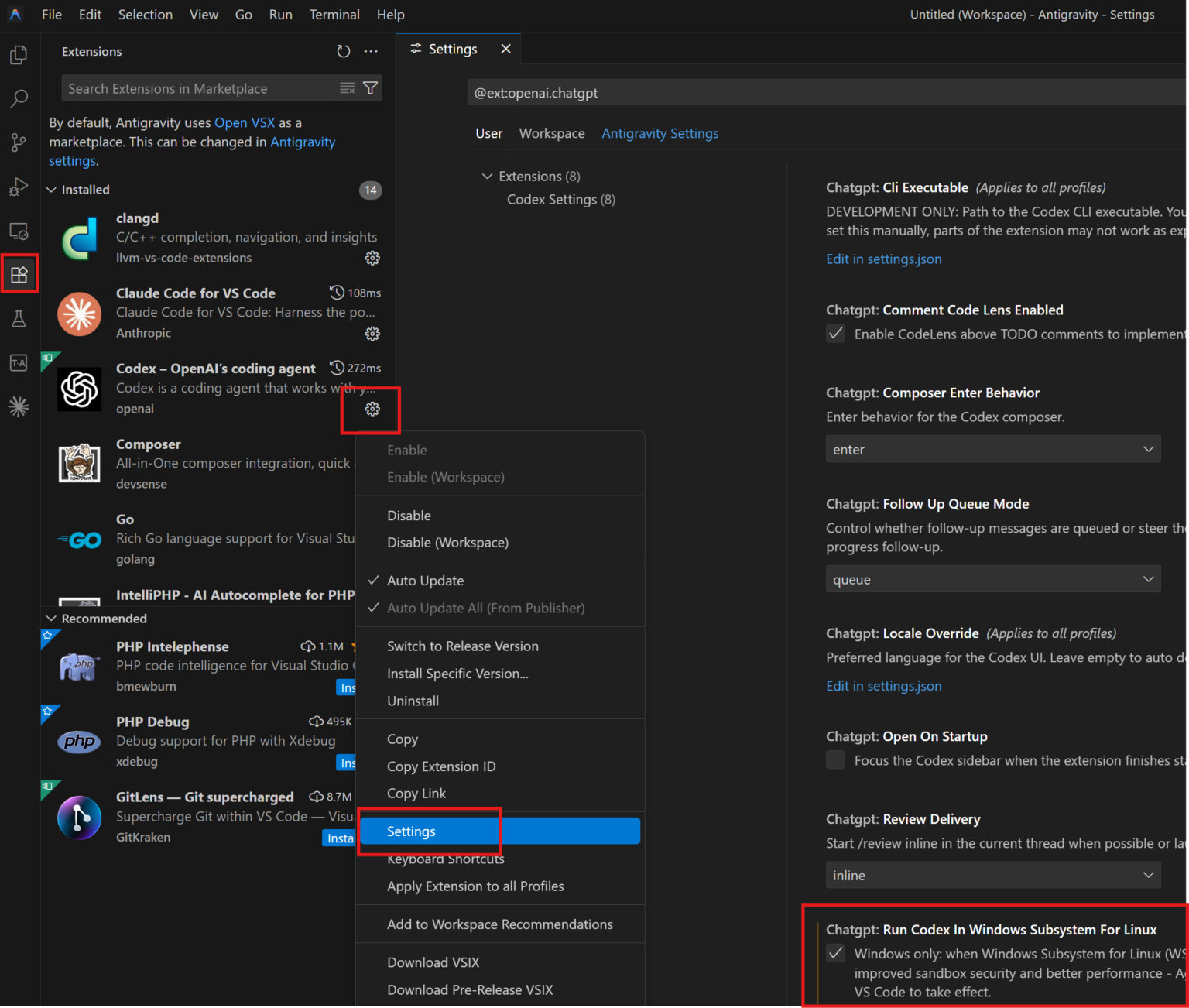Open the Run and Debug view
The image size is (1189, 1008).
point(19,187)
